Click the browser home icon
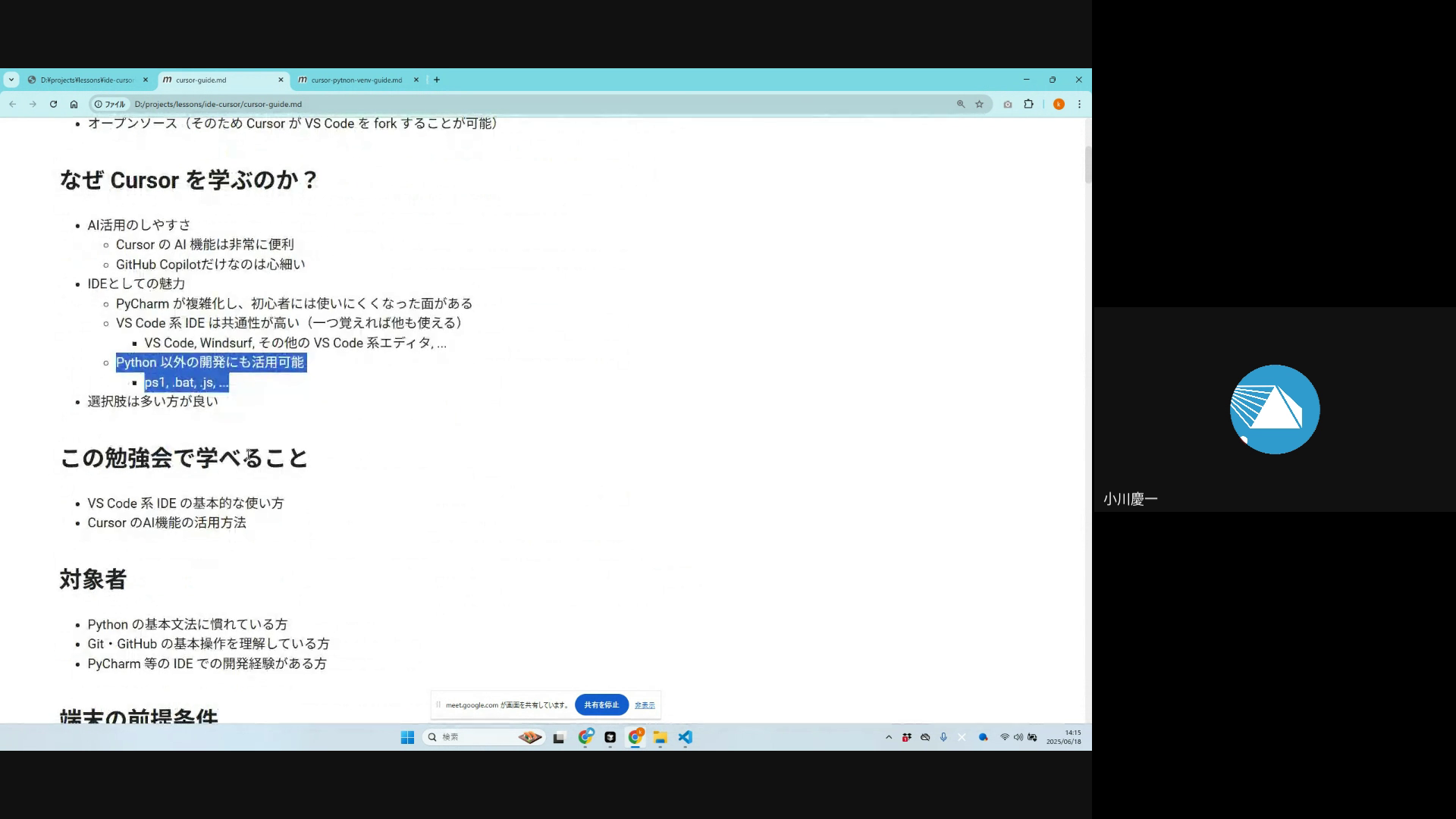Image resolution: width=1456 pixels, height=819 pixels. tap(74, 104)
